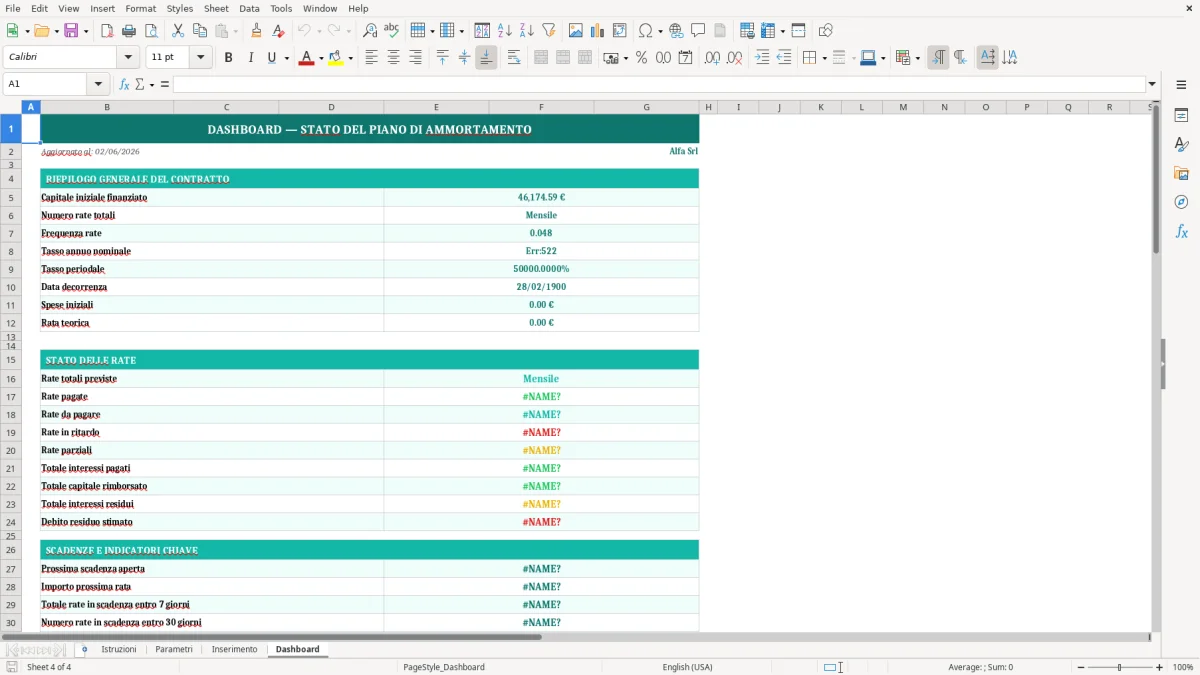The image size is (1200, 675).
Task: Open the File menu
Action: click(13, 8)
